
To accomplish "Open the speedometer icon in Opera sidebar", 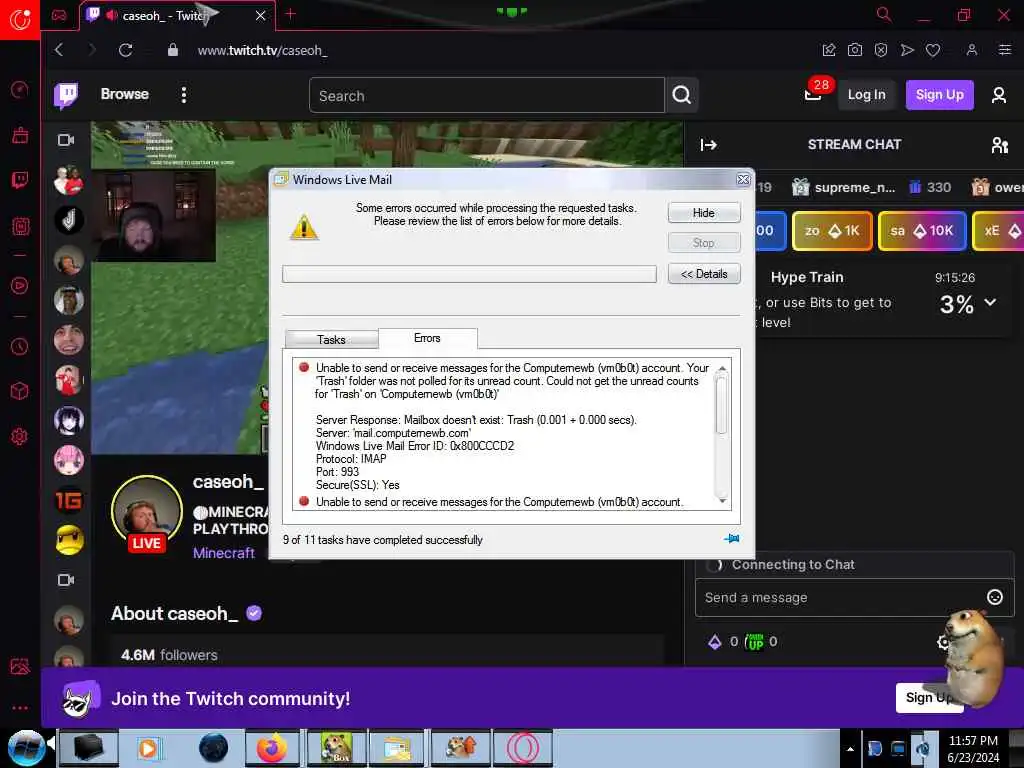I will pos(20,89).
